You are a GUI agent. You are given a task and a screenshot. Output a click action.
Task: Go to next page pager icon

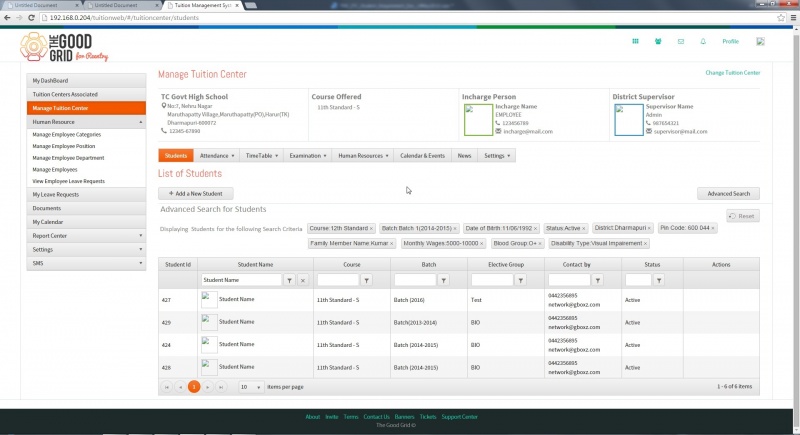tap(207, 387)
